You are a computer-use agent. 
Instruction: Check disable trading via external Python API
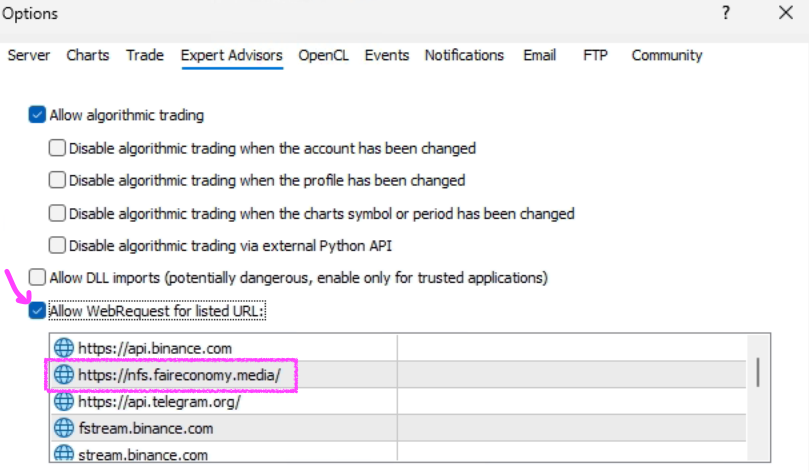click(57, 245)
